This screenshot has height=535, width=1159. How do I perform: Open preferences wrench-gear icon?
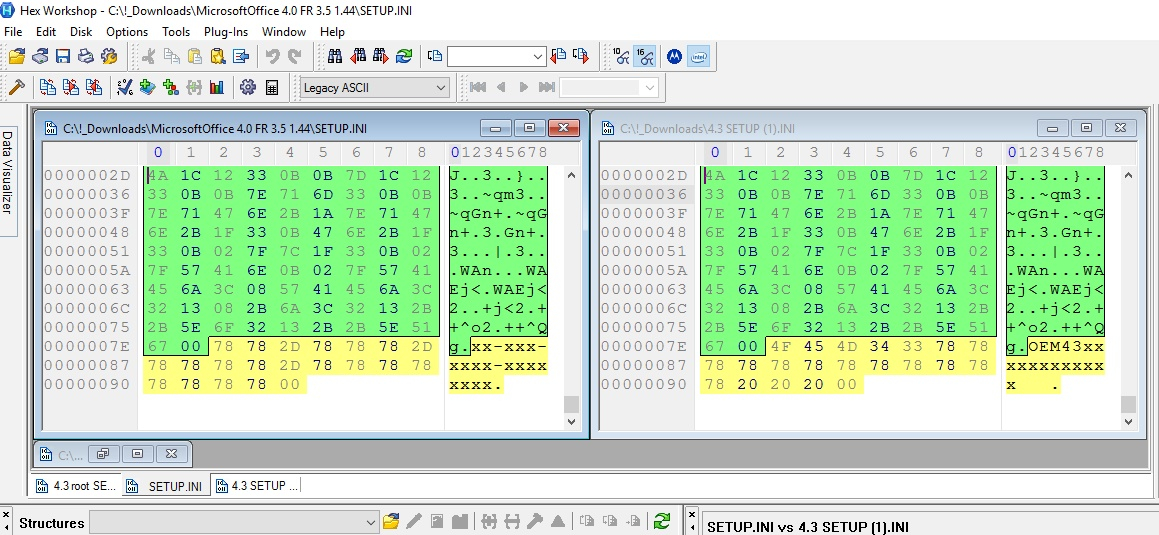[109, 56]
